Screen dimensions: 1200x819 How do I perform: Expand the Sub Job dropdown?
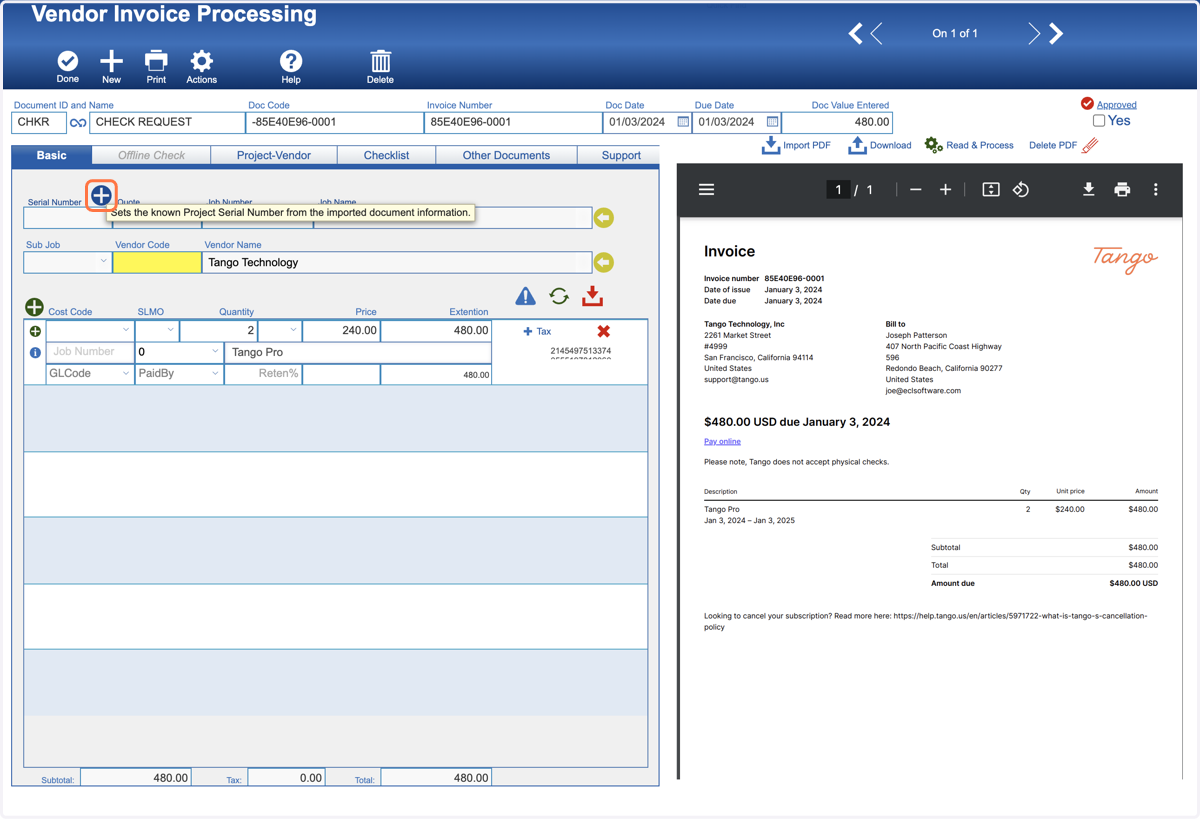pyautogui.click(x=103, y=262)
